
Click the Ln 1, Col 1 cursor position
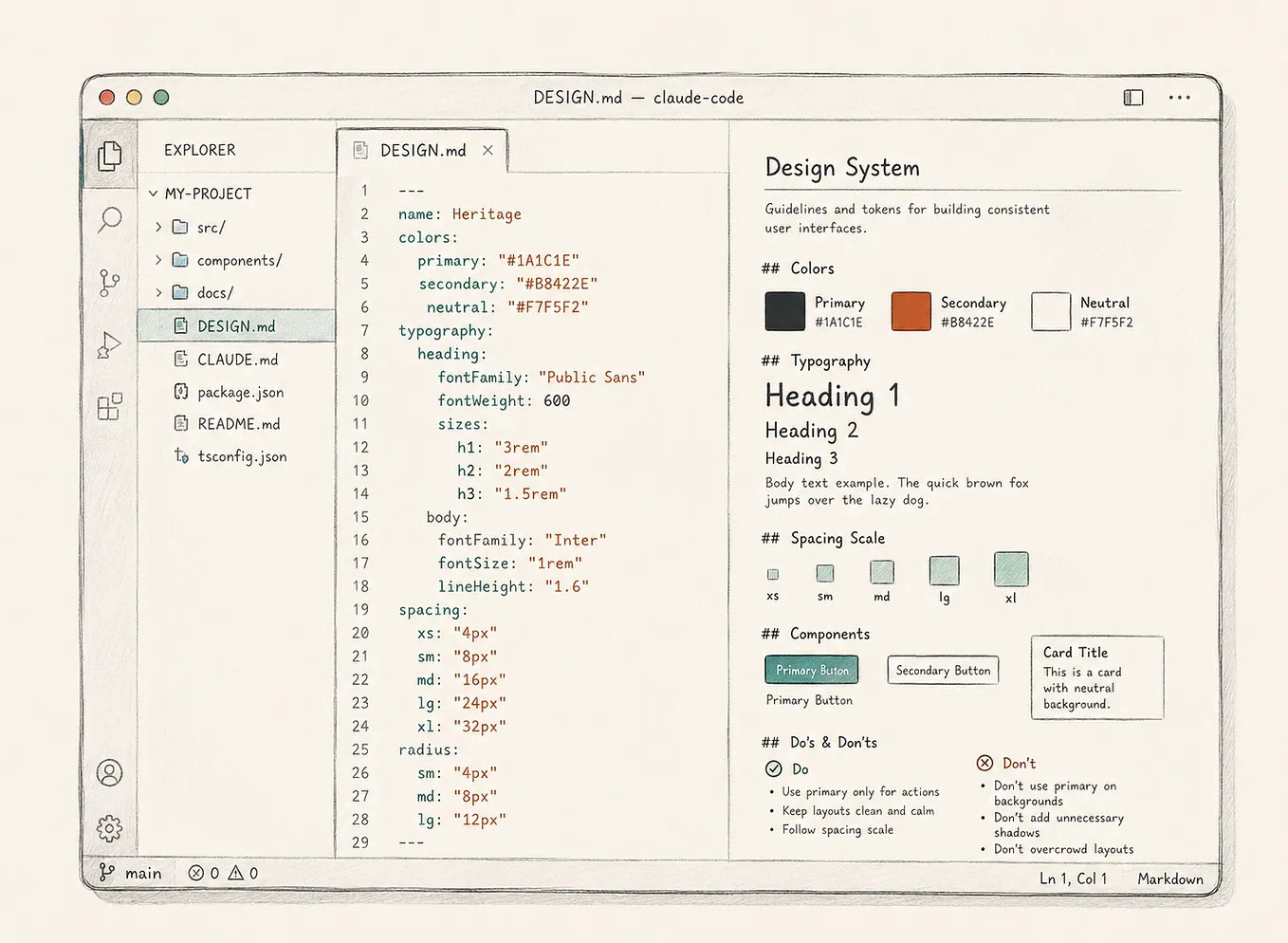click(1073, 878)
